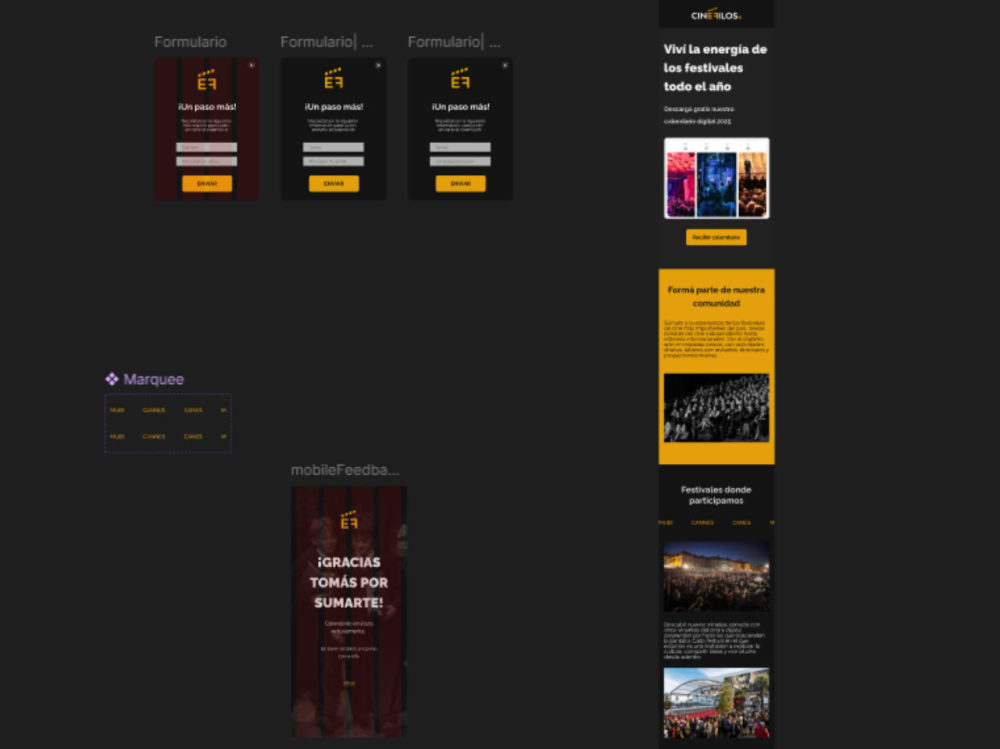Click the ENVIAR button in the rightmost Formulario
Image resolution: width=1000 pixels, height=749 pixels.
(460, 184)
